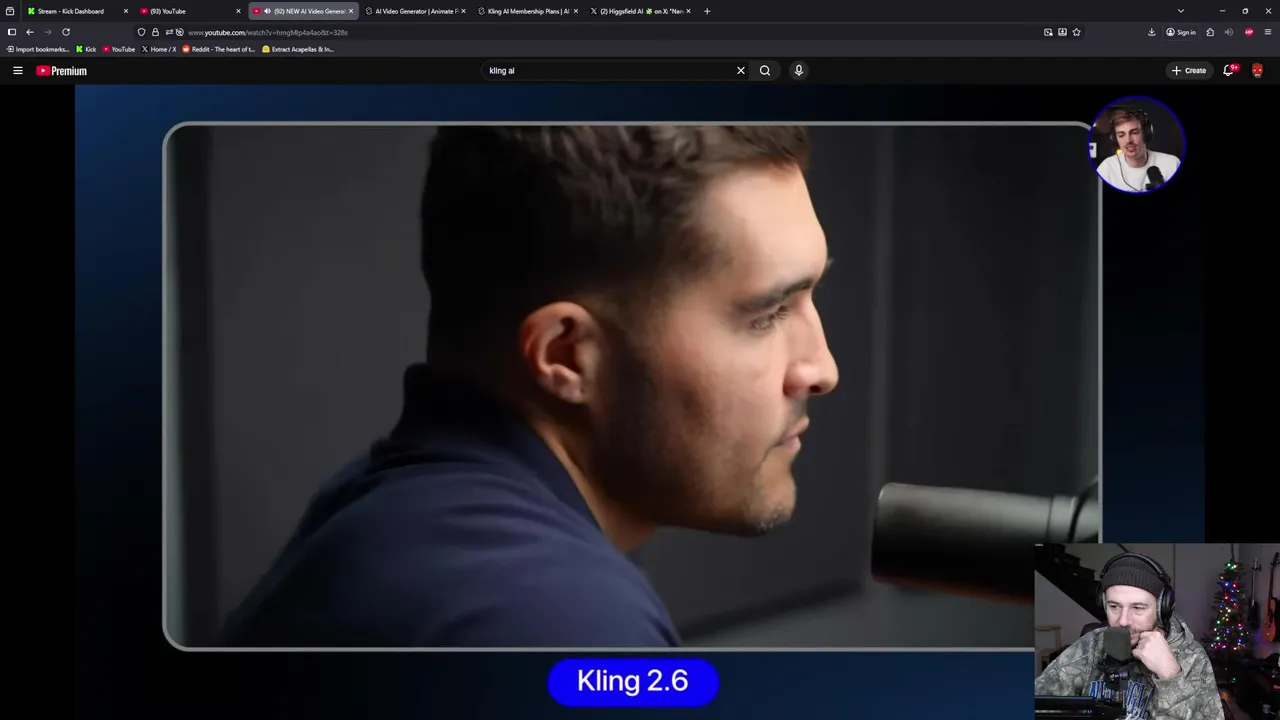Open tracking protection shield icon
Image resolution: width=1280 pixels, height=720 pixels.
pyautogui.click(x=142, y=32)
